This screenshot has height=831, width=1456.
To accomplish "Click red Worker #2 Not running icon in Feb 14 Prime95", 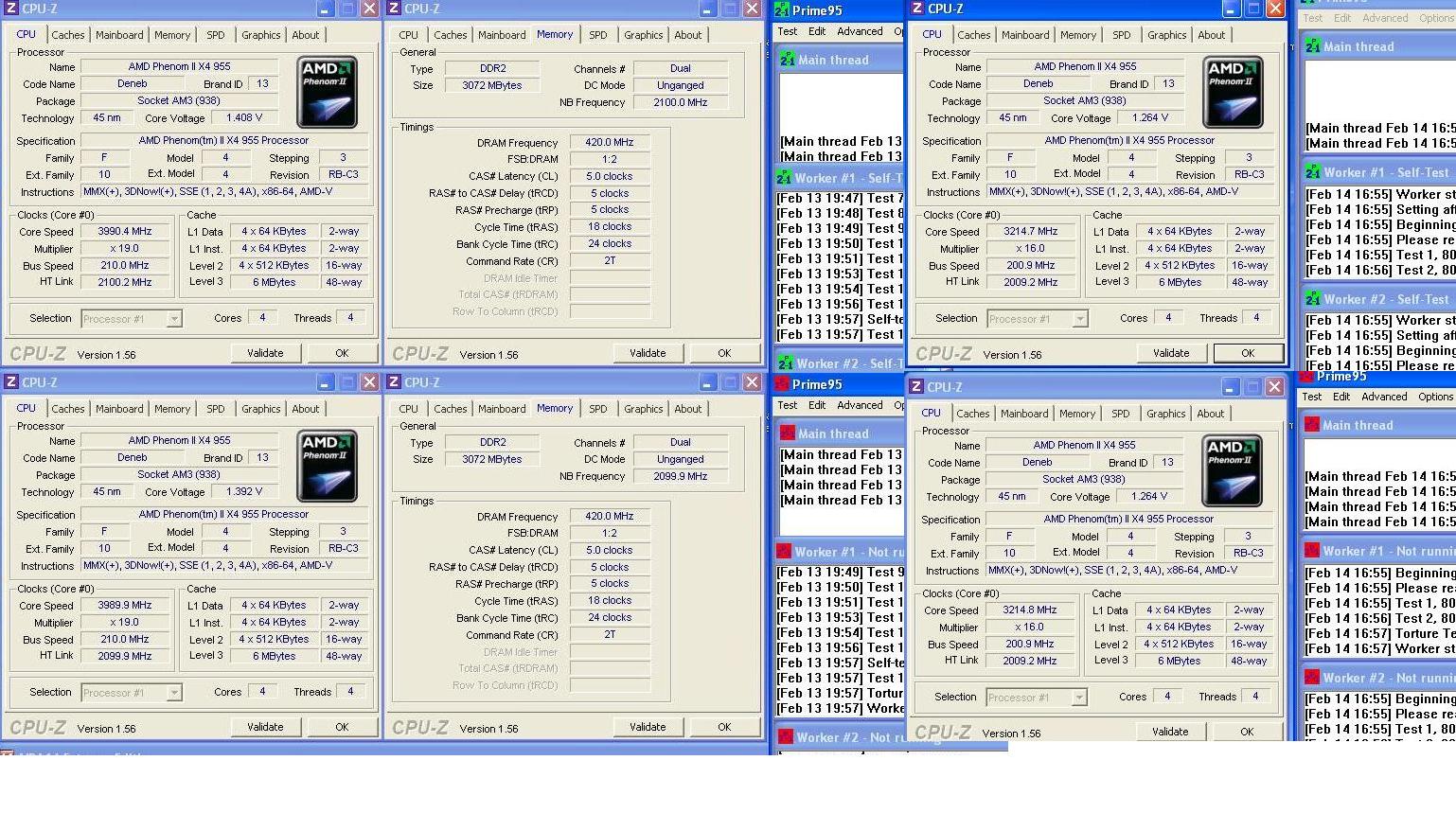I will [1312, 678].
